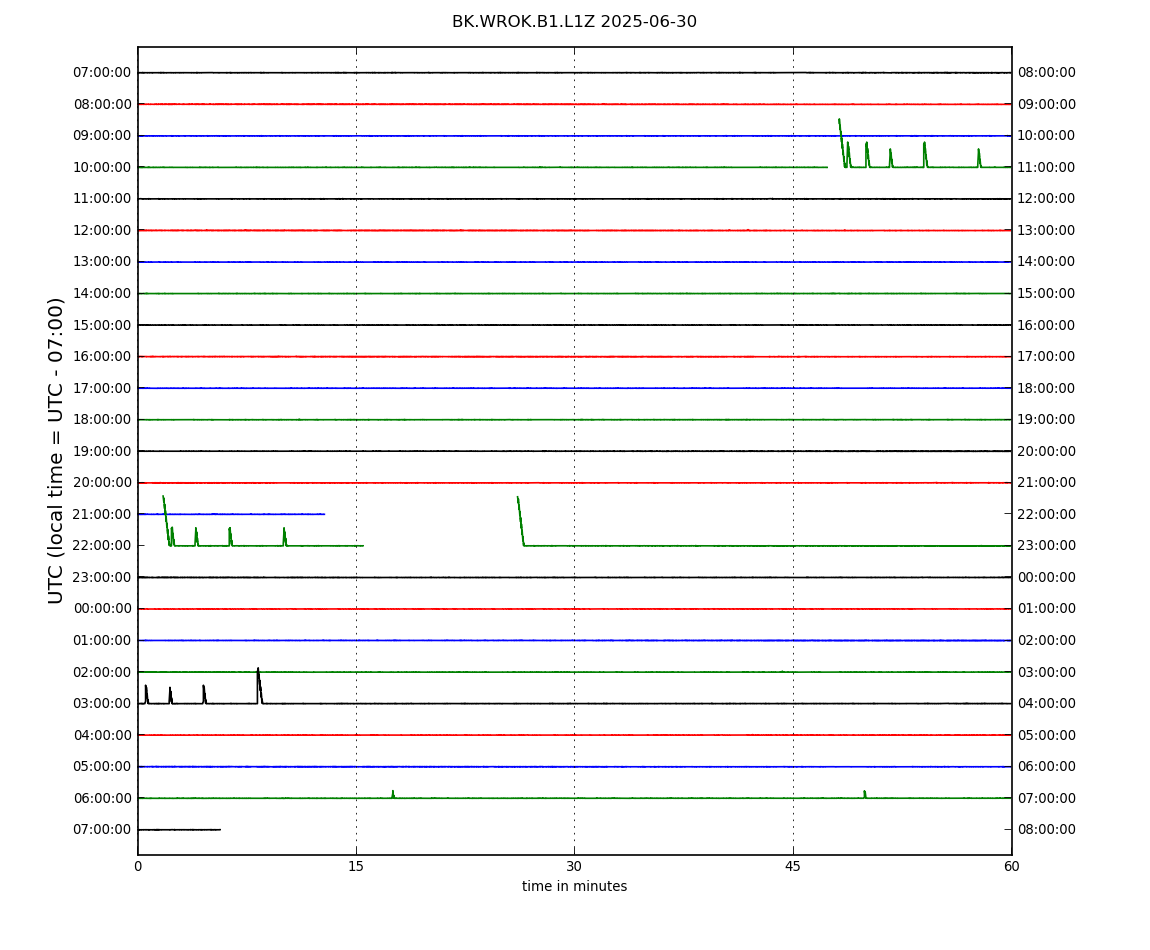
Task: Click left-axis label 18:00:00 beside the green trace
Action: coord(103,420)
